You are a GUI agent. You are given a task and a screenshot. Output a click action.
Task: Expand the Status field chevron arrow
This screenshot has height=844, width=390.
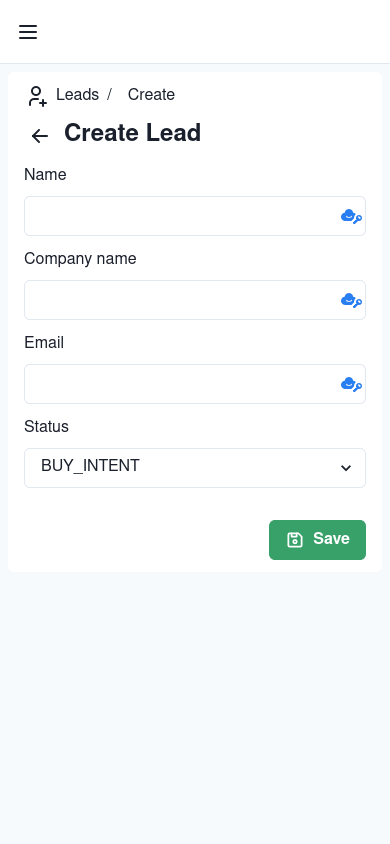click(346, 468)
